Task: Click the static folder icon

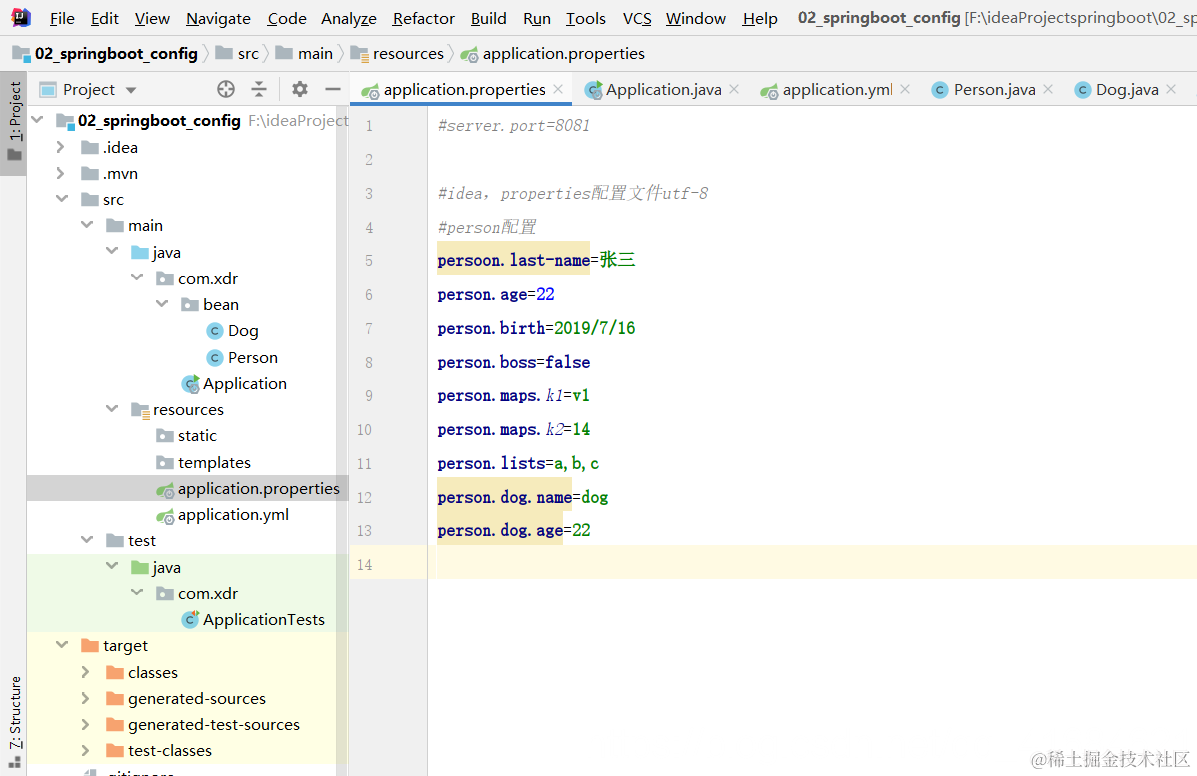Action: [x=164, y=436]
